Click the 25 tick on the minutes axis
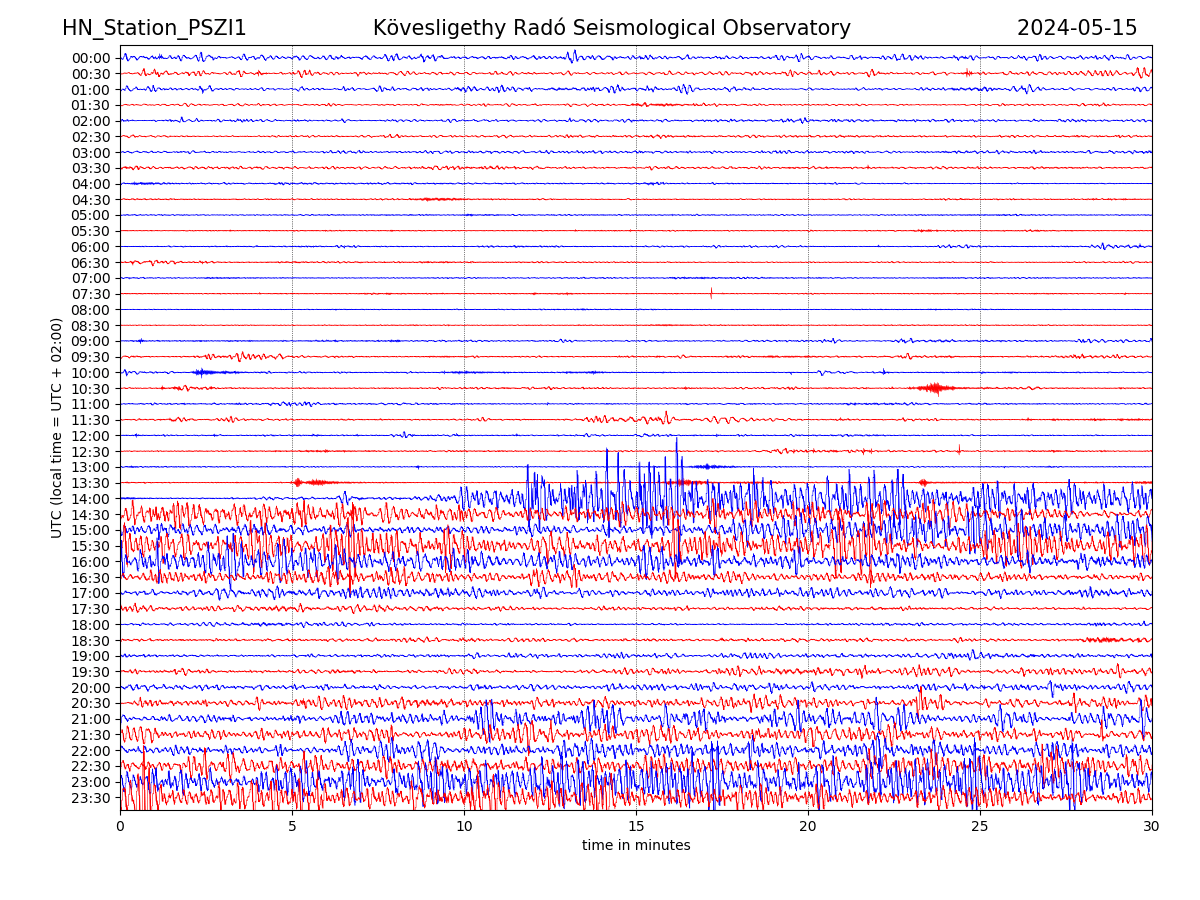Screen dimensions: 1200x900 (980, 827)
